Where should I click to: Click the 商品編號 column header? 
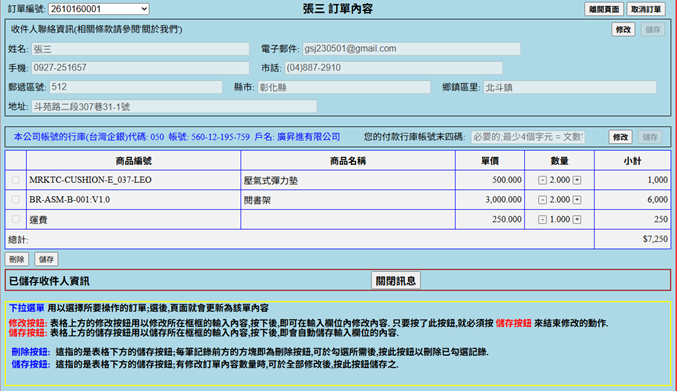click(x=133, y=161)
